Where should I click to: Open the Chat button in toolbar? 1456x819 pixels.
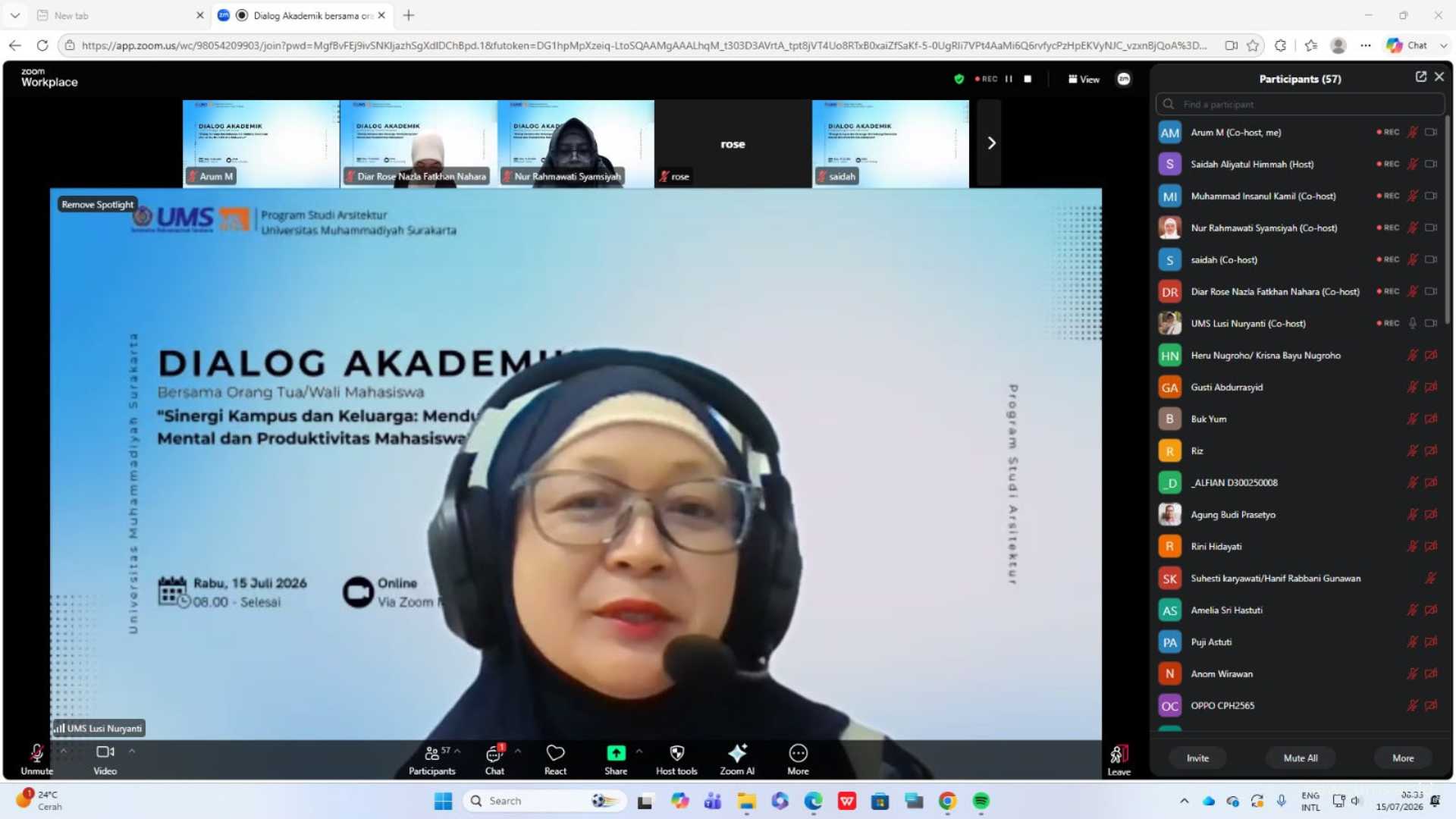[494, 759]
